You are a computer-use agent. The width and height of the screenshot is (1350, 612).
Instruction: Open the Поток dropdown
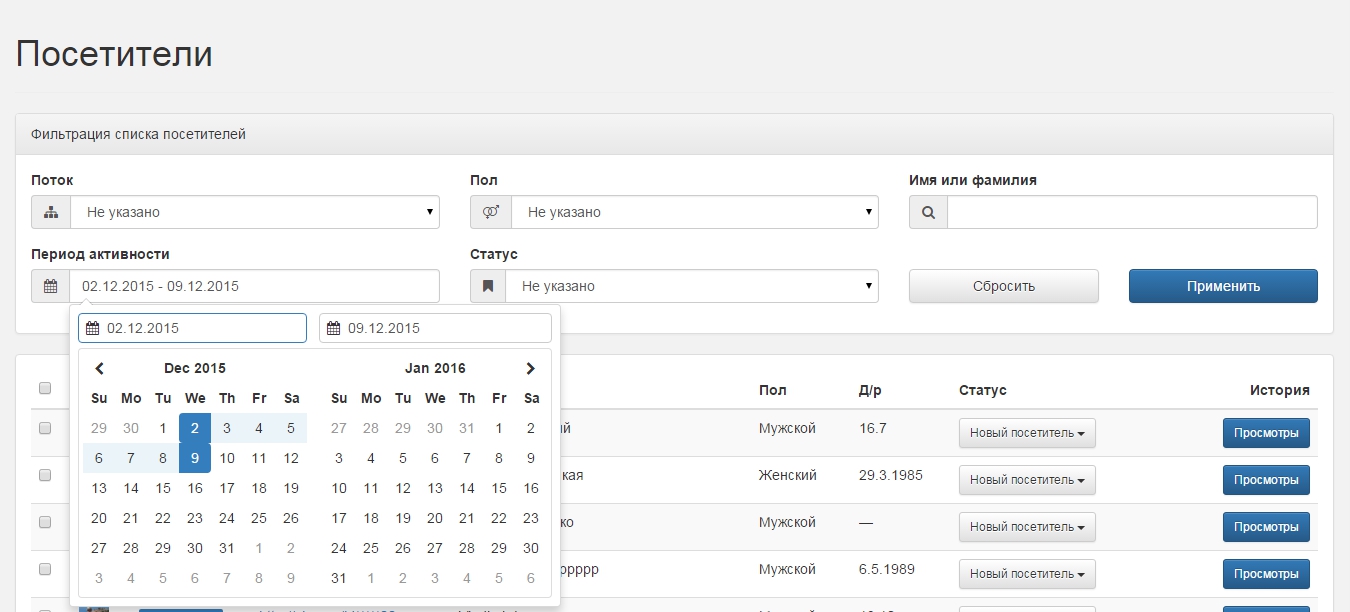tap(254, 212)
